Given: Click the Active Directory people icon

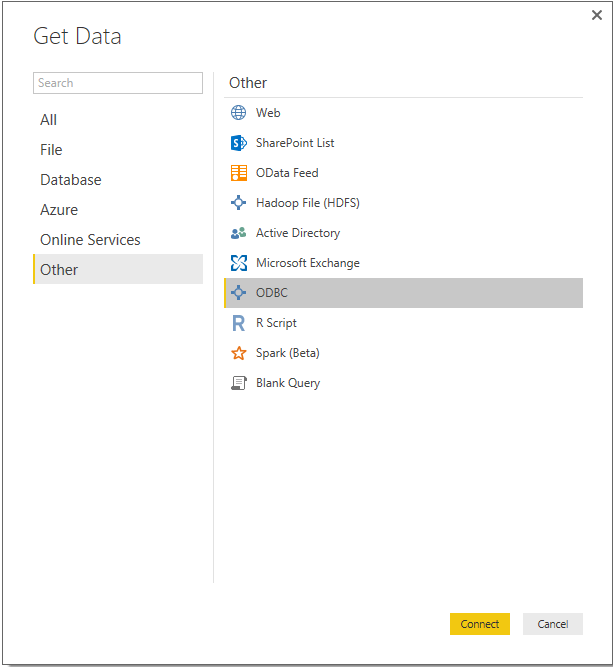Looking at the screenshot, I should click(x=238, y=233).
